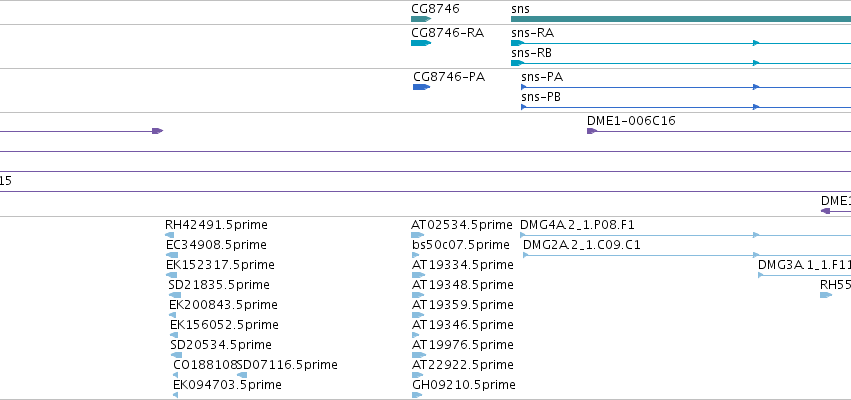Open the sns-RA transcript label
This screenshot has width=851, height=400.
click(532, 33)
